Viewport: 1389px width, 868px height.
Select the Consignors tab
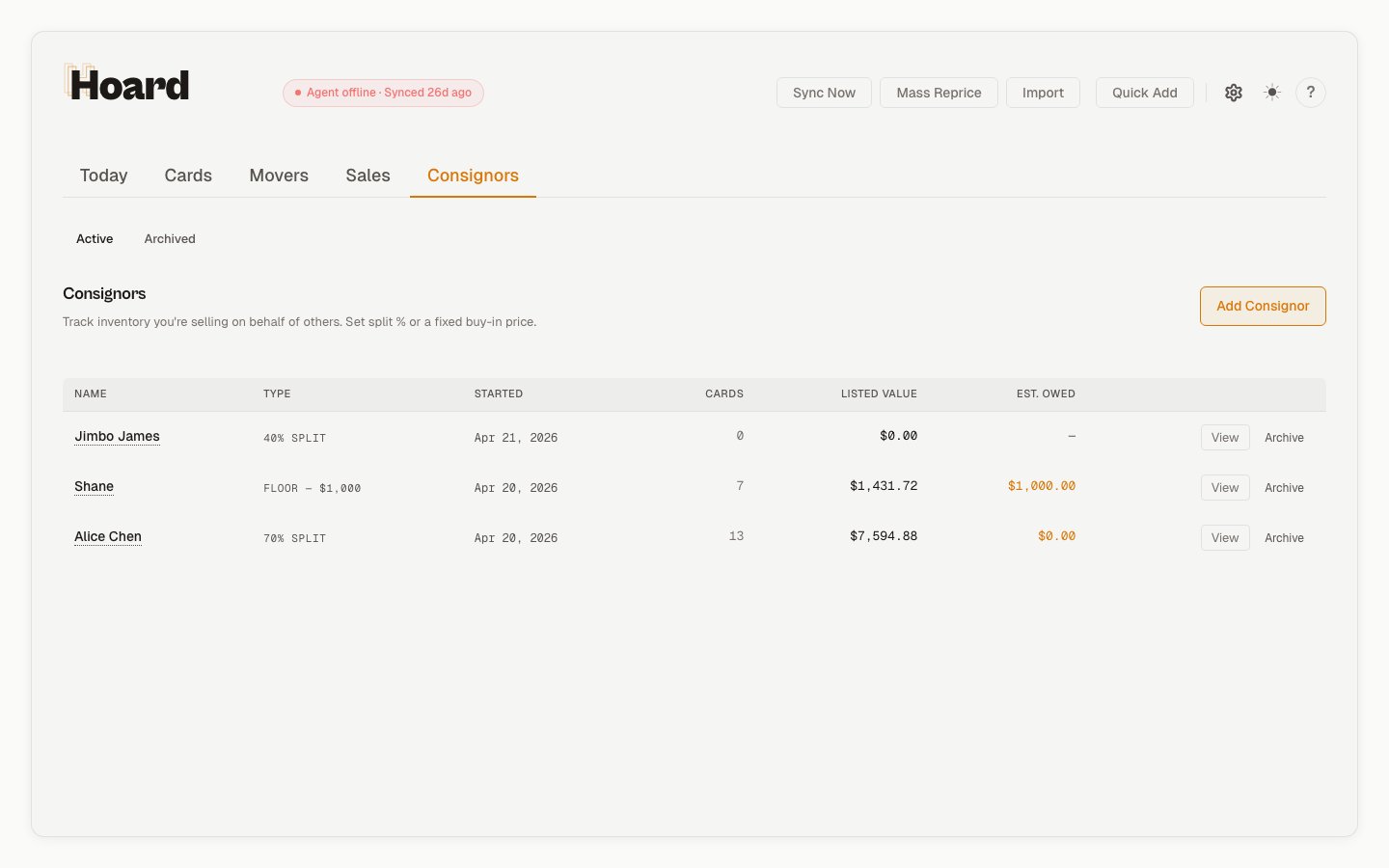point(473,176)
